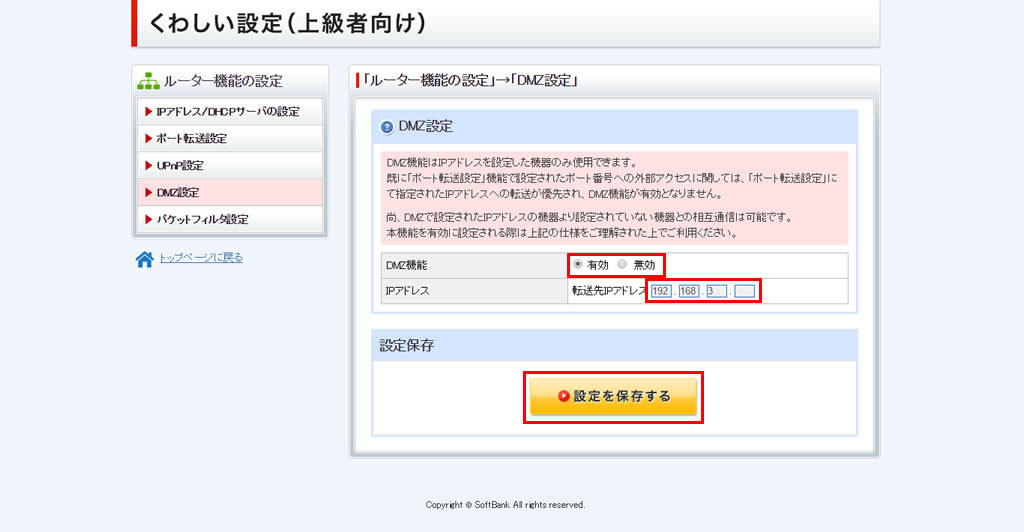Viewport: 1024px width, 532px height.
Task: Click the Copyright SoftBank footer text
Action: point(505,505)
